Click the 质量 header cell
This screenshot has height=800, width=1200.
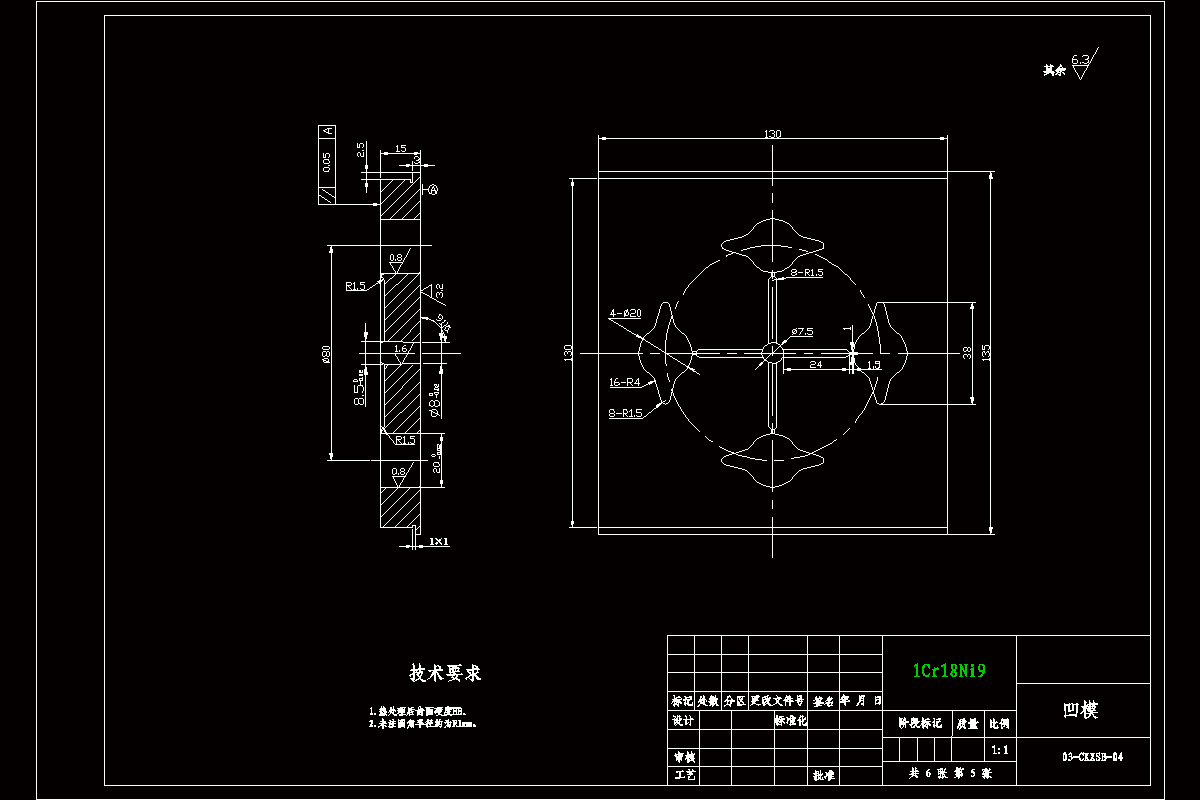click(968, 723)
